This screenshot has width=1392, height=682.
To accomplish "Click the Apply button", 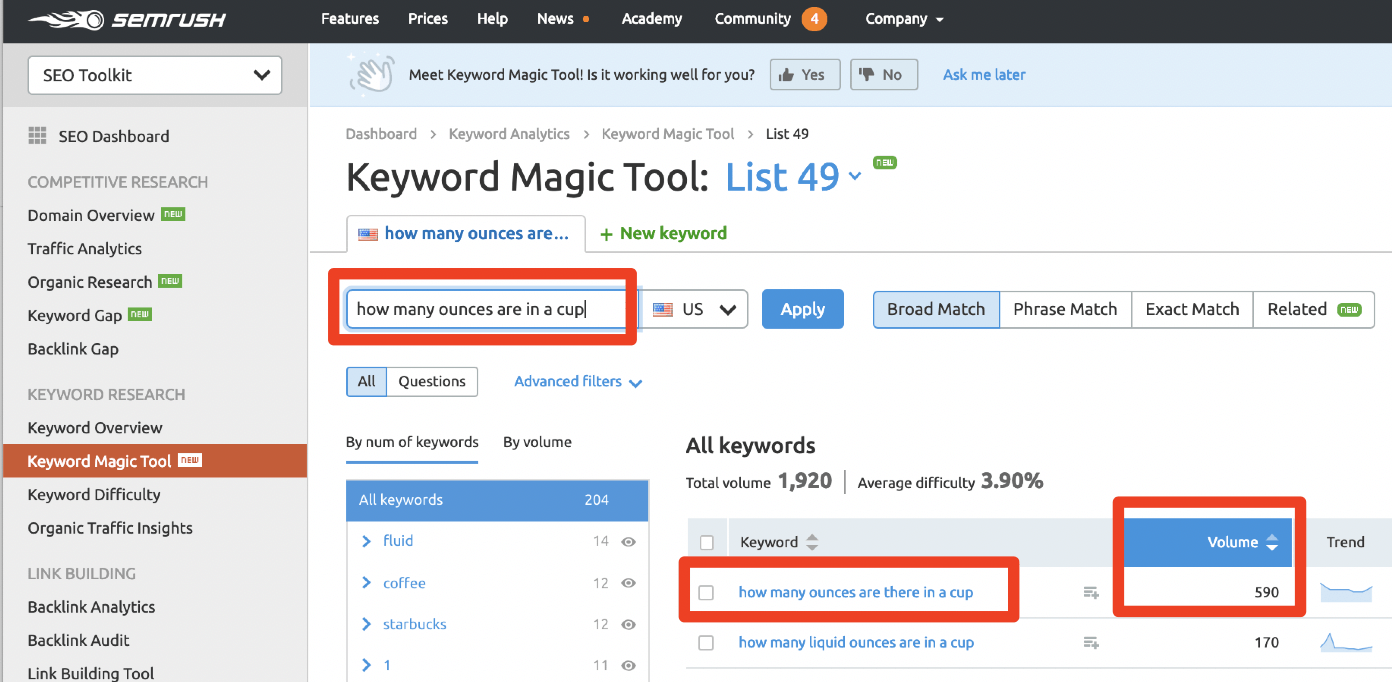I will point(803,309).
